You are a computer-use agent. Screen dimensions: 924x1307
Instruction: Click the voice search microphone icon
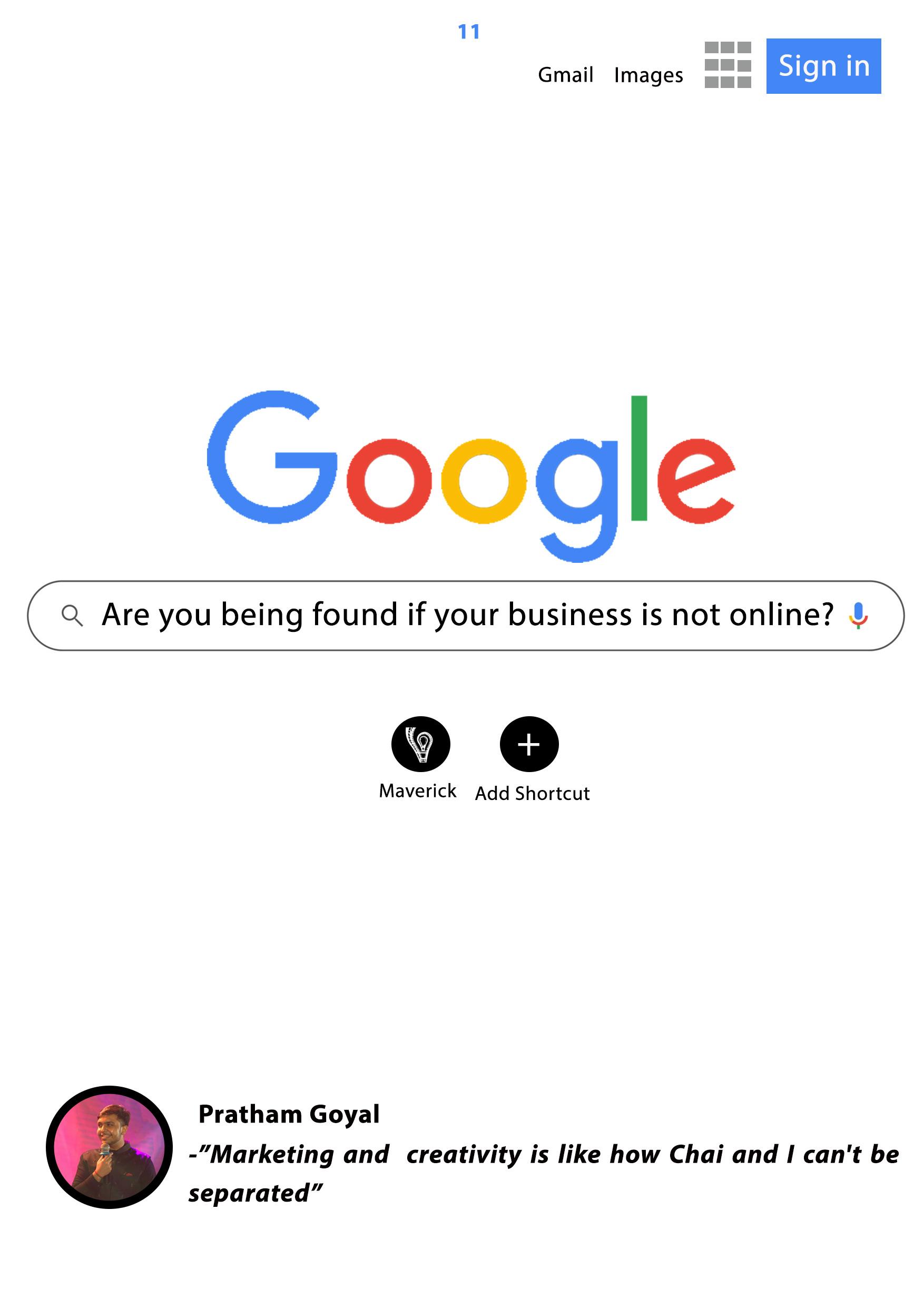[x=858, y=616]
